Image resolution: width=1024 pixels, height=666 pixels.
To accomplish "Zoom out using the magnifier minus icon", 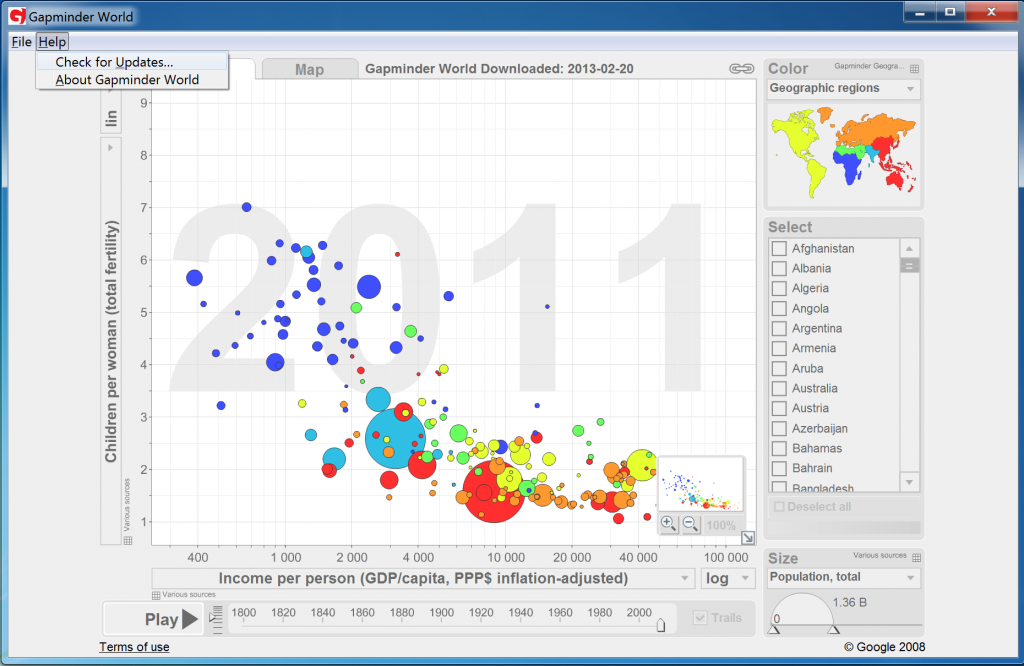I will pyautogui.click(x=689, y=523).
